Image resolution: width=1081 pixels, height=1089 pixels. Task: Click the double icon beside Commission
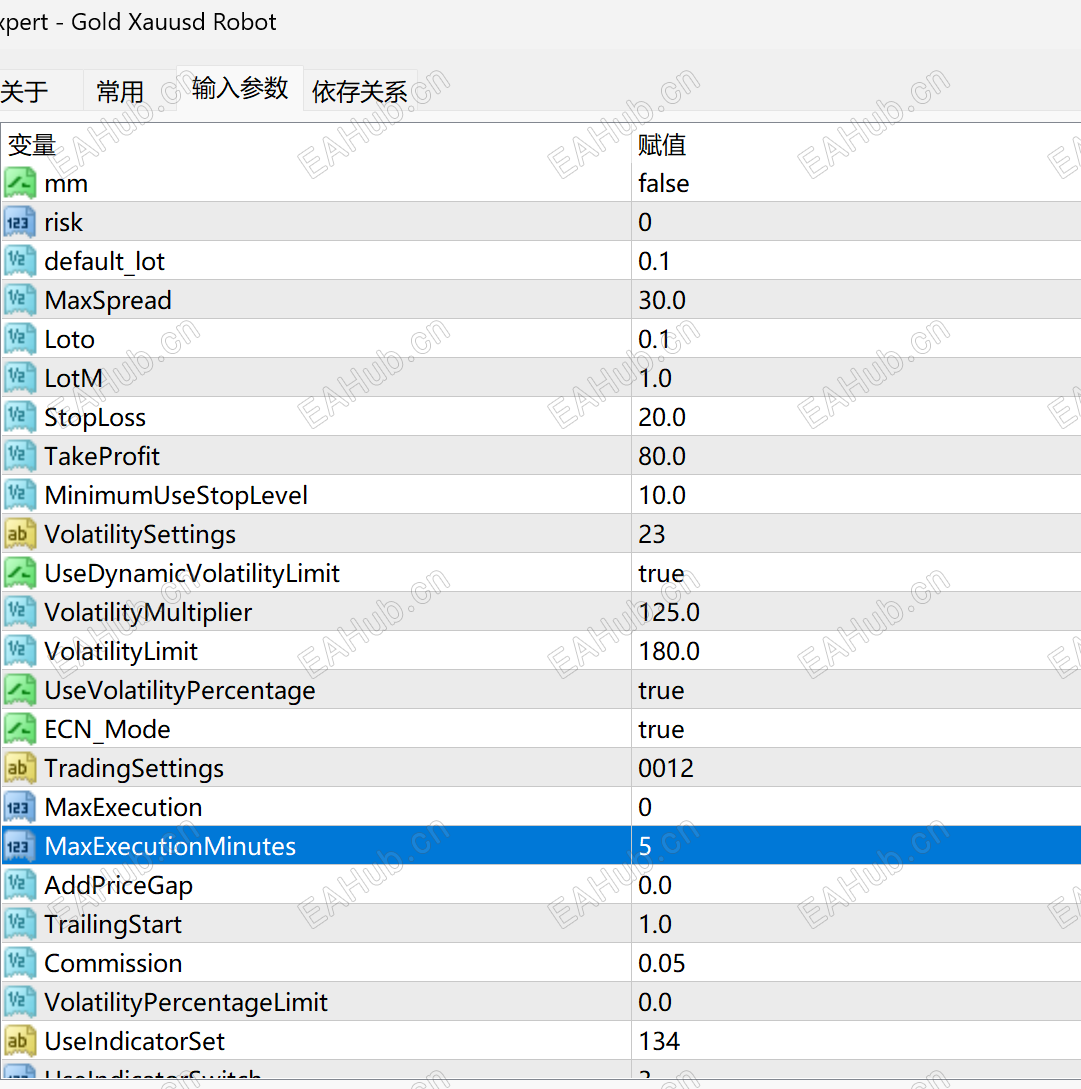click(19, 963)
